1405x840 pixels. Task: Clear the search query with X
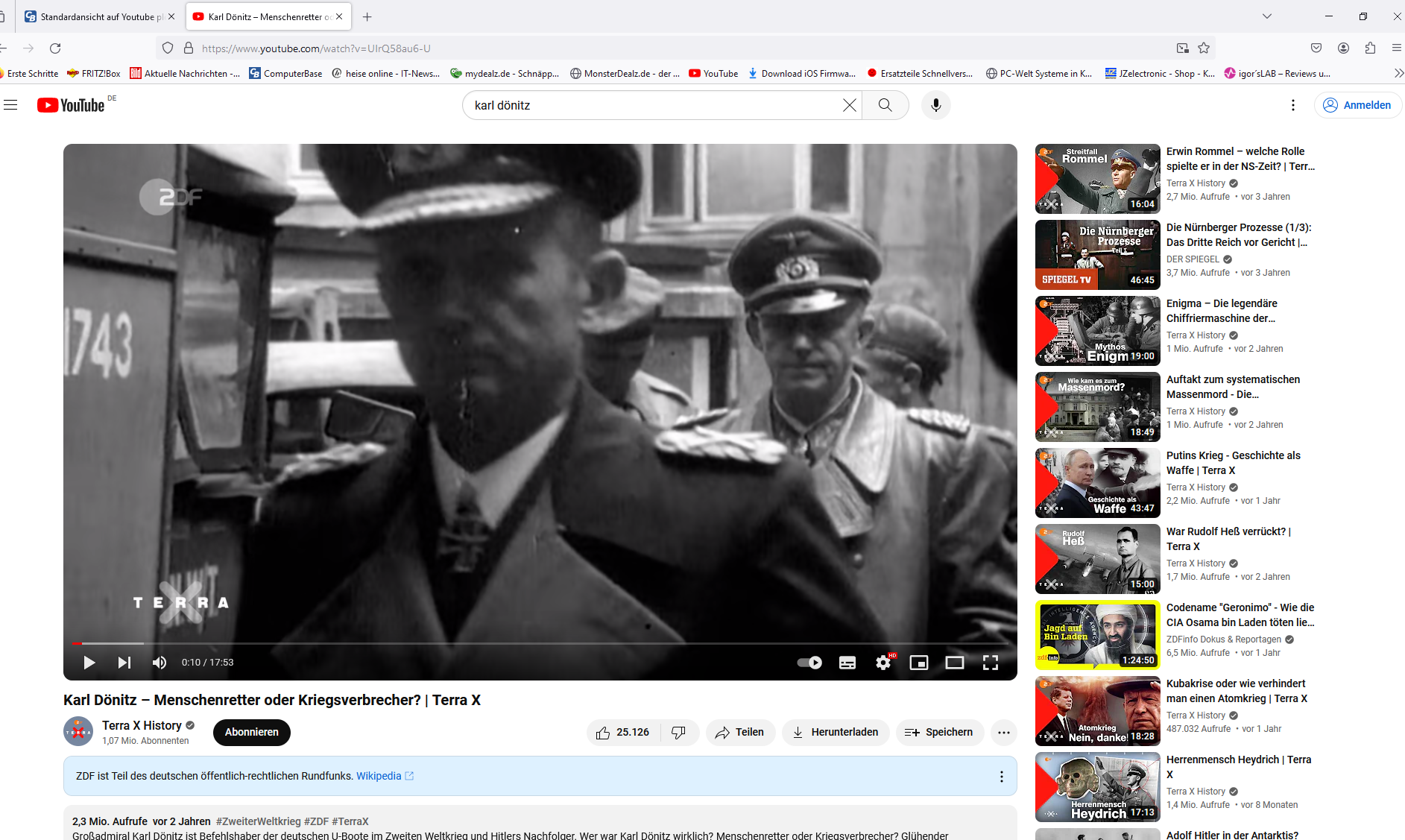850,105
